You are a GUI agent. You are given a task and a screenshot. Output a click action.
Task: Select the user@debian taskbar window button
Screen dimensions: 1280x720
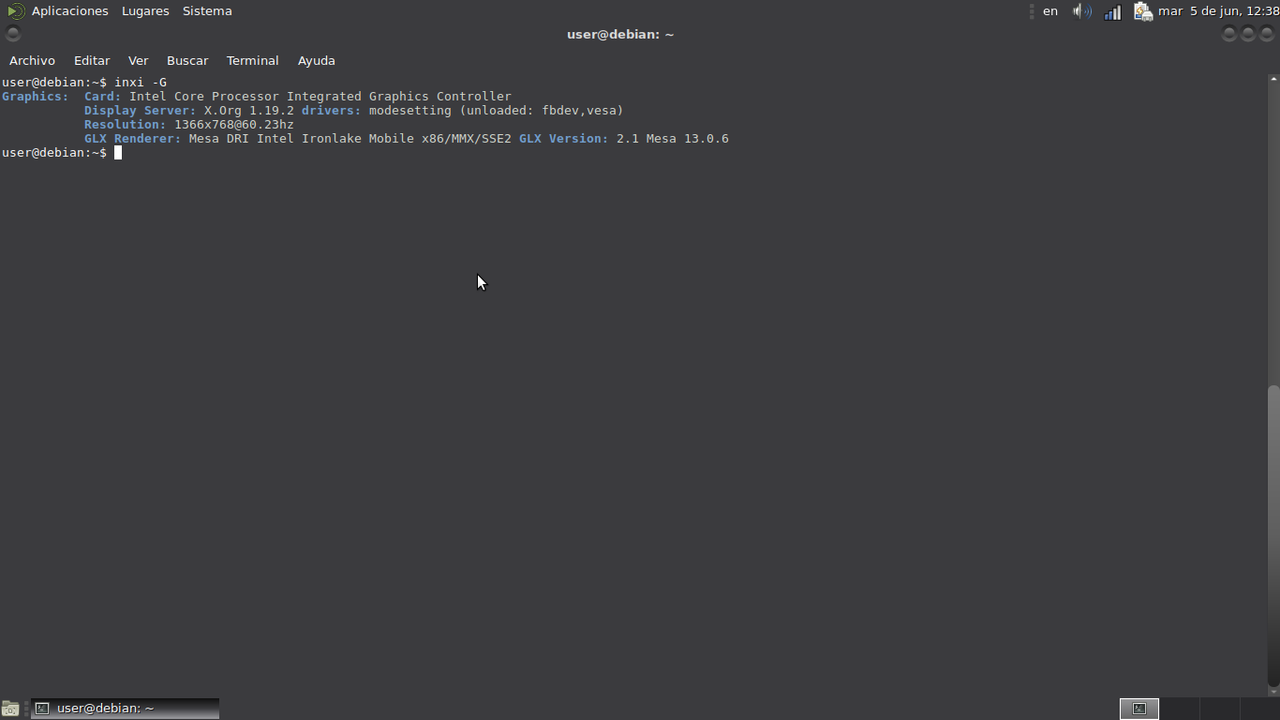pos(125,708)
